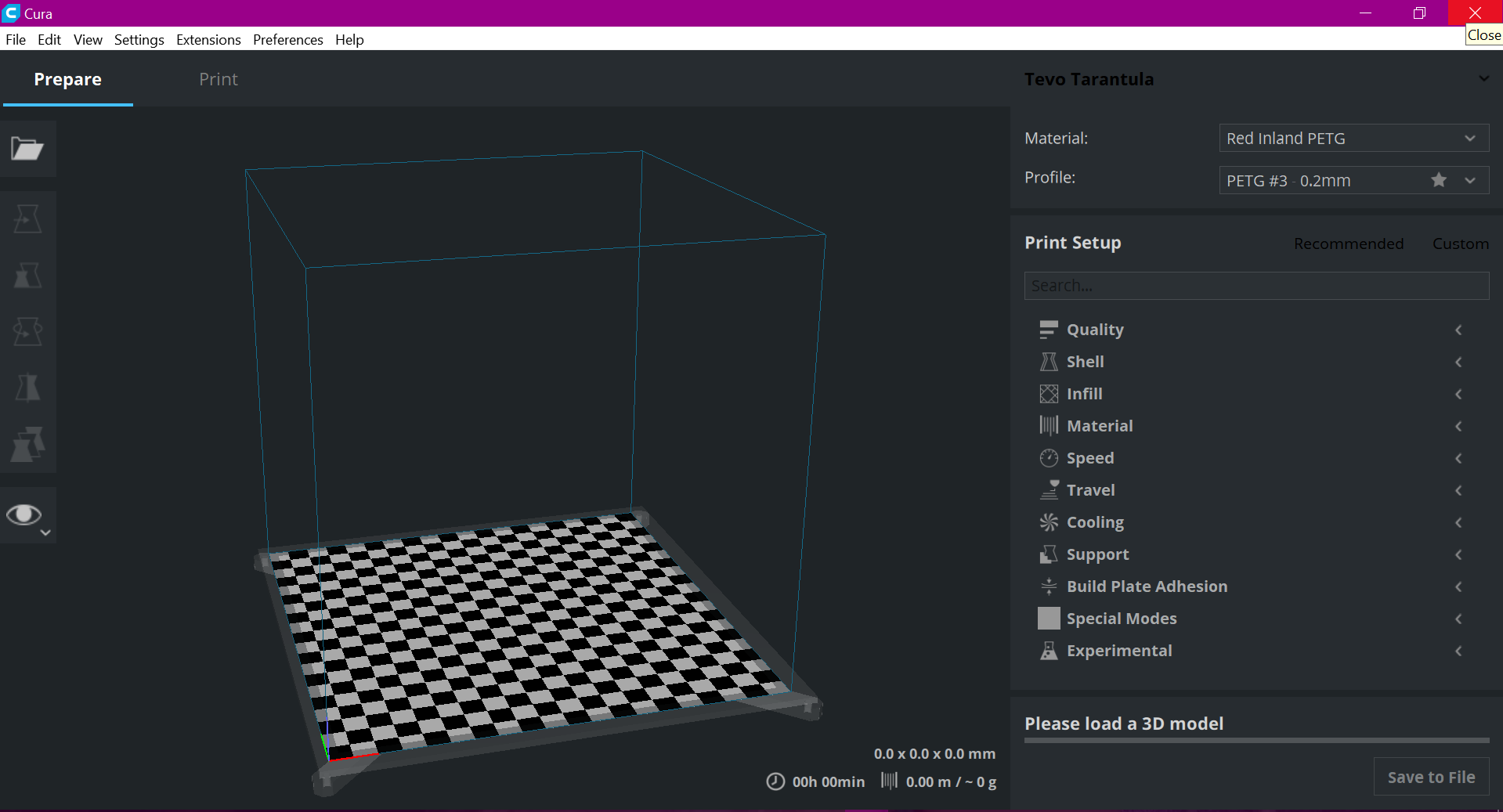Minimize the Cura window
The width and height of the screenshot is (1503, 812).
point(1365,13)
